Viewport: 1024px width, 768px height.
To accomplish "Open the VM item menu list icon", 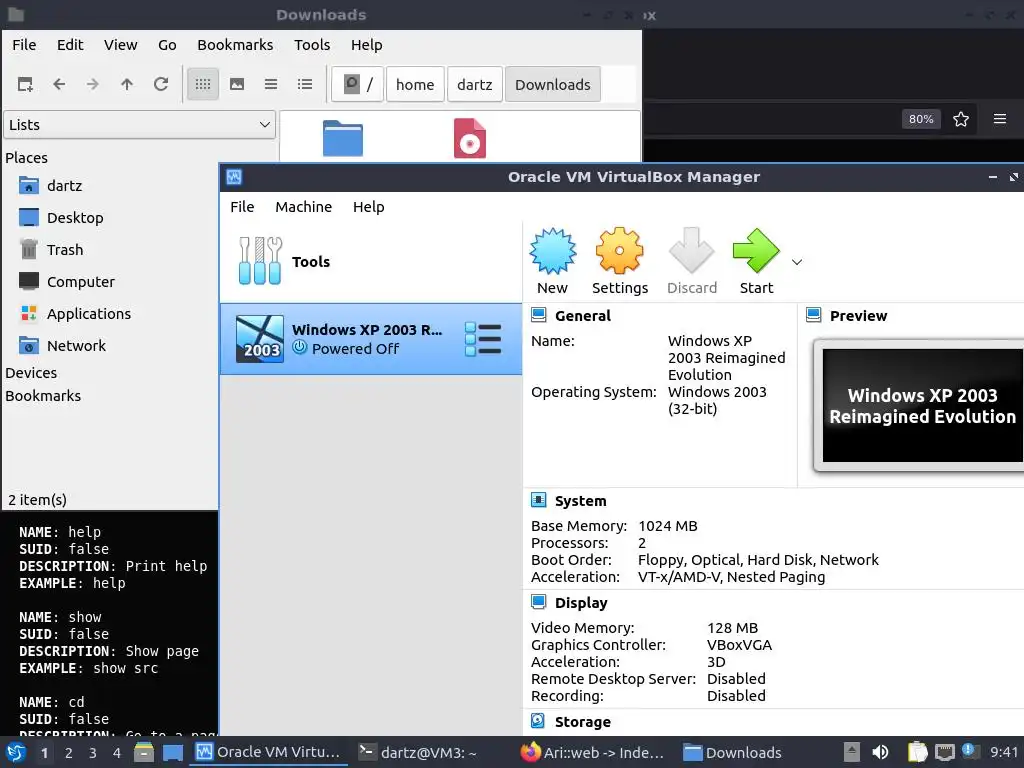I will coord(483,339).
